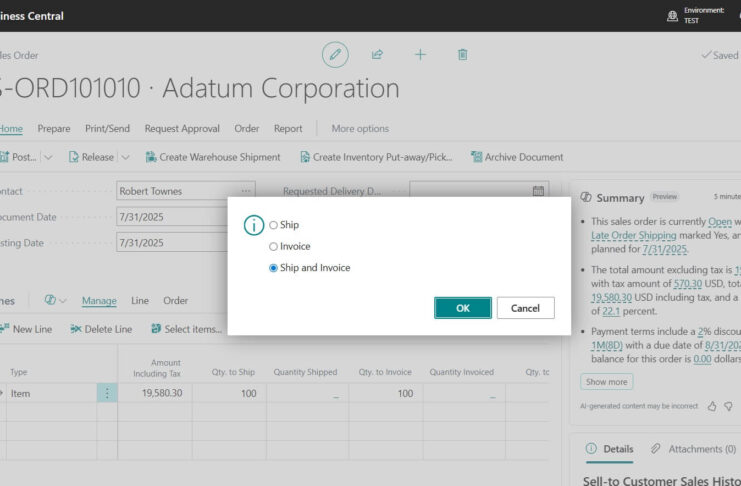The width and height of the screenshot is (741, 486).
Task: Click the 19,580.30 amount cell
Action: 155,393
